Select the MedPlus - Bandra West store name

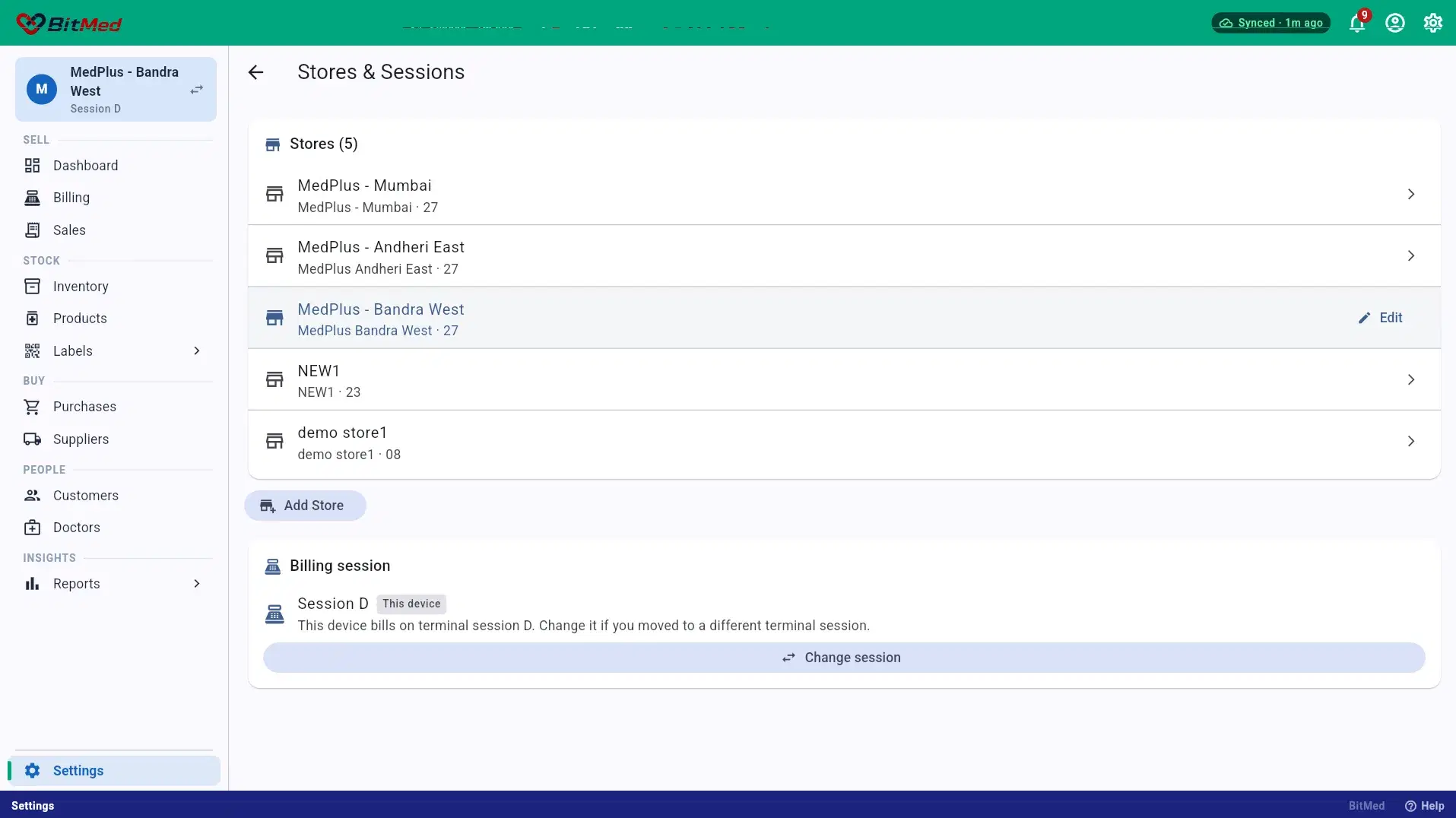pos(381,309)
